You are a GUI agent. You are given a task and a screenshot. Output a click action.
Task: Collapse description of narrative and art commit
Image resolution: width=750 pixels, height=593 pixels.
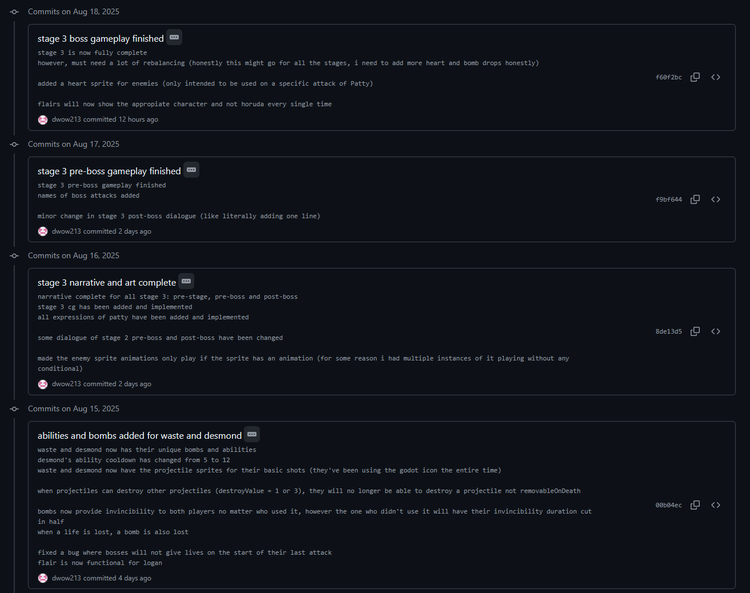(186, 281)
